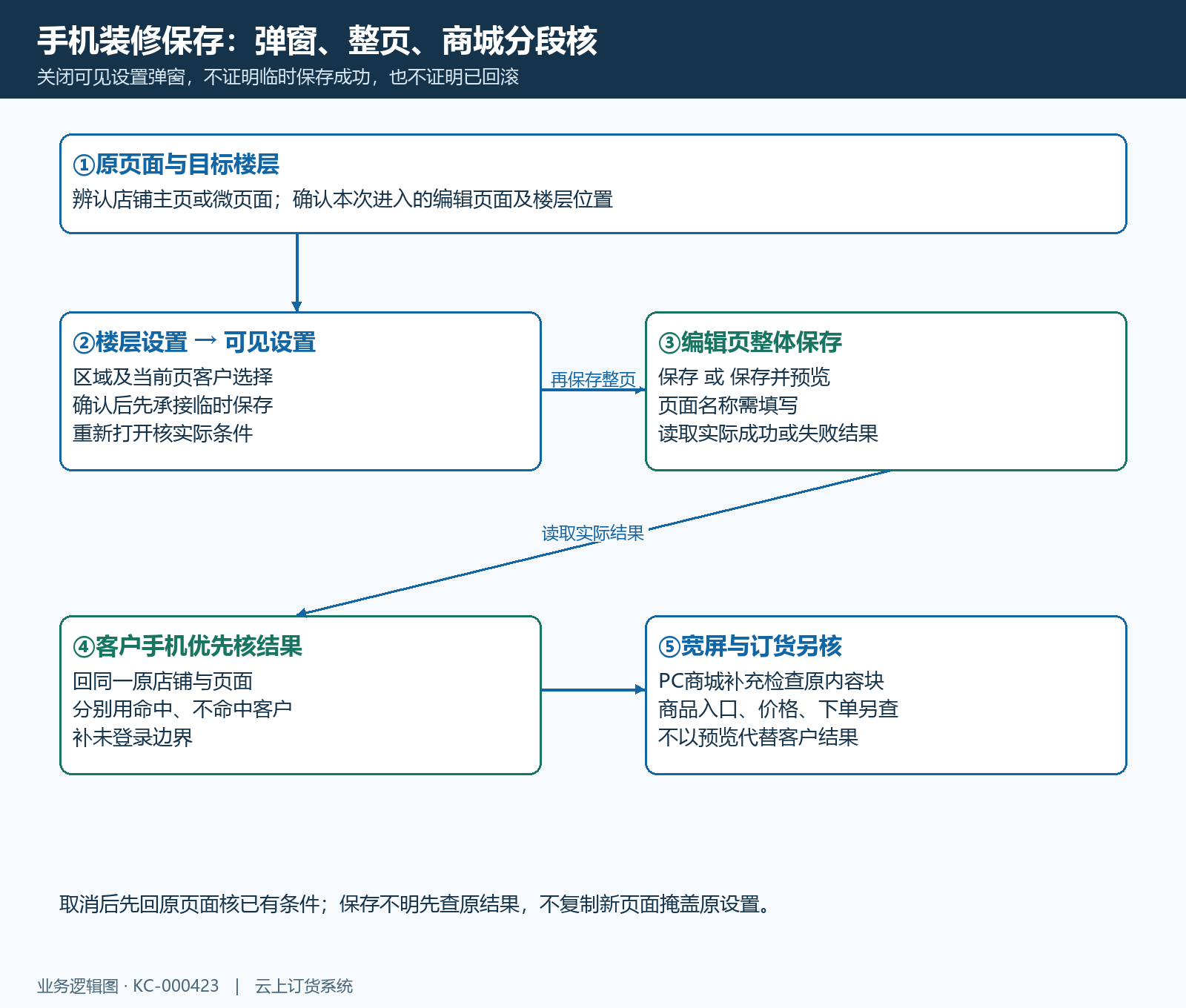Click the line 读取实际成功或失败结果
Screen dimensions: 1186x1008
(768, 434)
